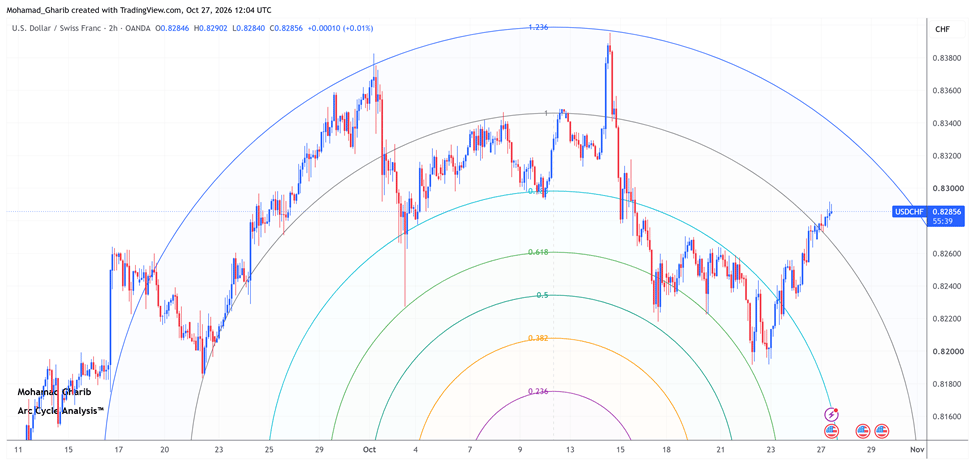975x462 pixels.
Task: Click the USDCHF current price label
Action: tap(909, 211)
